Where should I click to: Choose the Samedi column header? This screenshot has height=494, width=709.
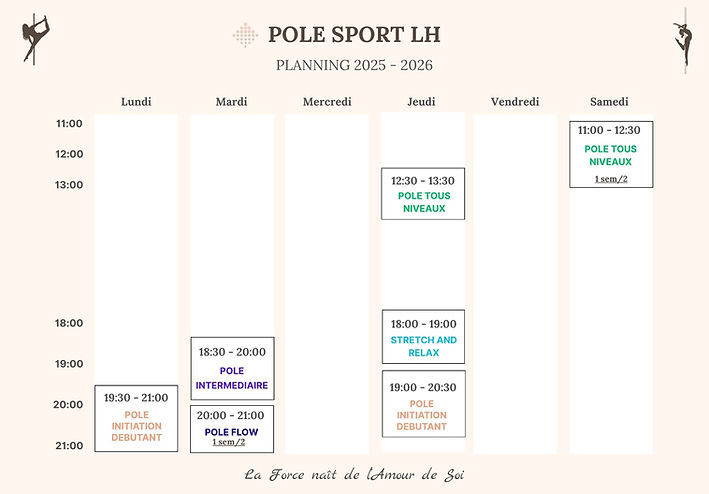pyautogui.click(x=610, y=102)
